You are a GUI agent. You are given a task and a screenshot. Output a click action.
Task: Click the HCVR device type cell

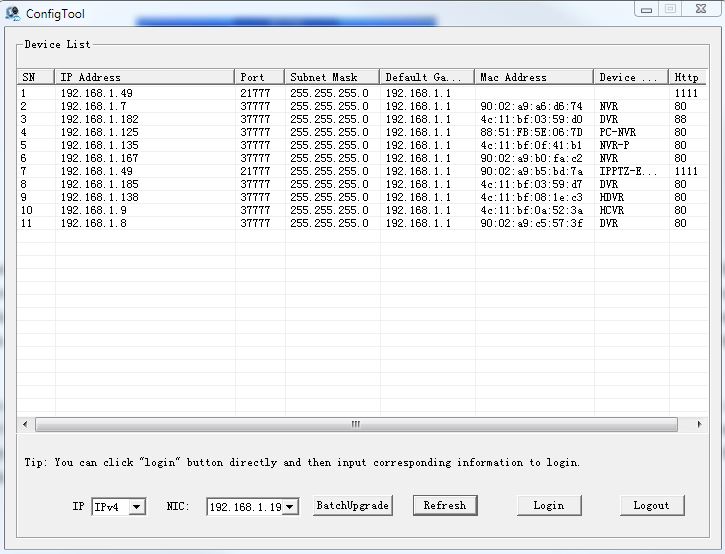click(x=612, y=210)
